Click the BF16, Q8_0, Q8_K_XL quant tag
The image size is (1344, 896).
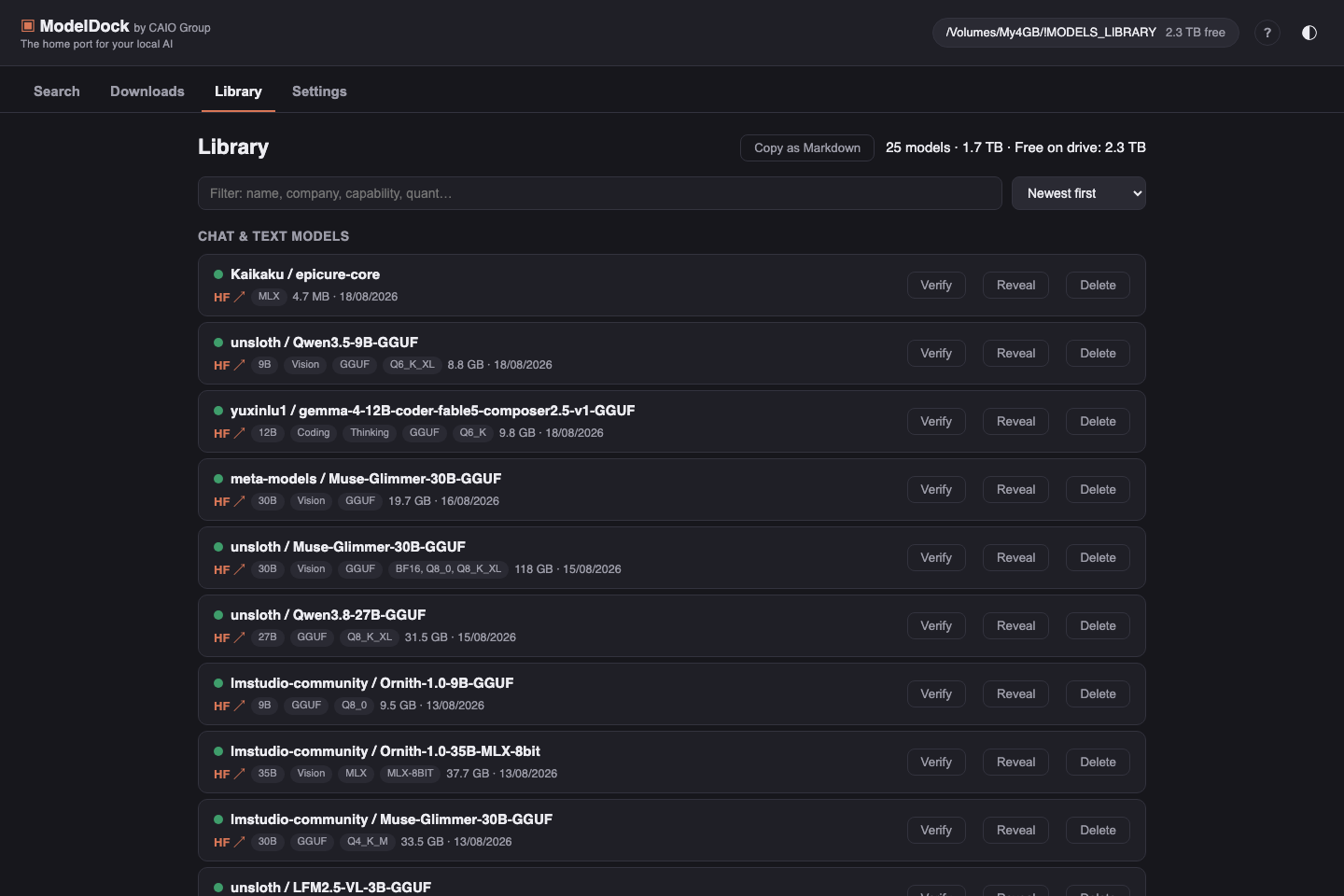[x=448, y=569]
